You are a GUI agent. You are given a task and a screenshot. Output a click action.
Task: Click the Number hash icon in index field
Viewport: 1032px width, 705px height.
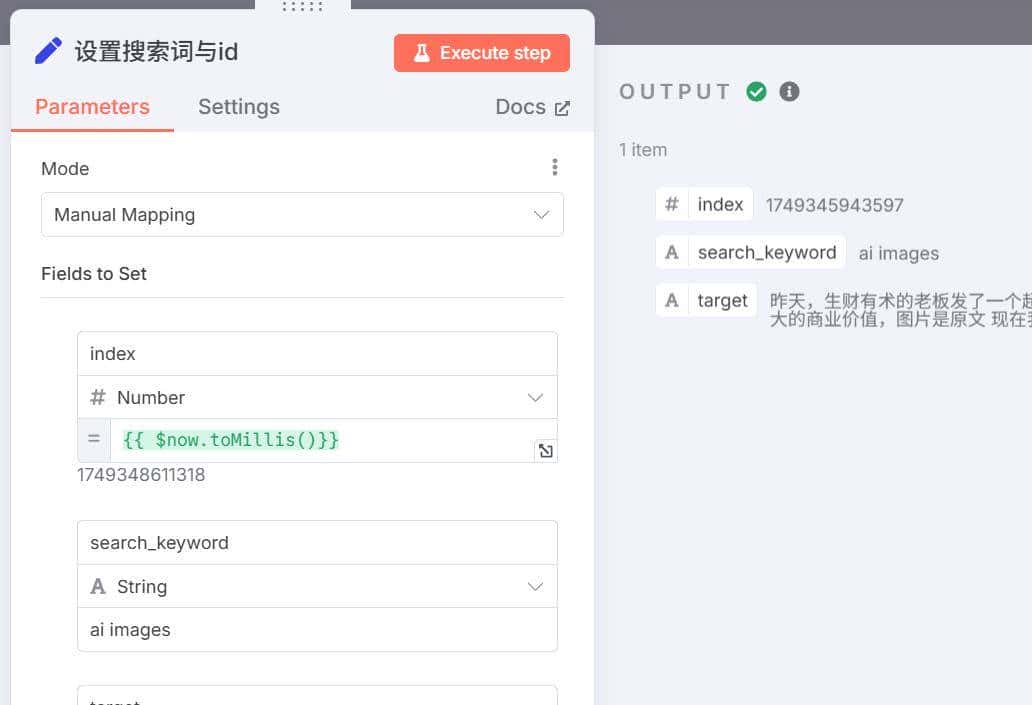(97, 397)
